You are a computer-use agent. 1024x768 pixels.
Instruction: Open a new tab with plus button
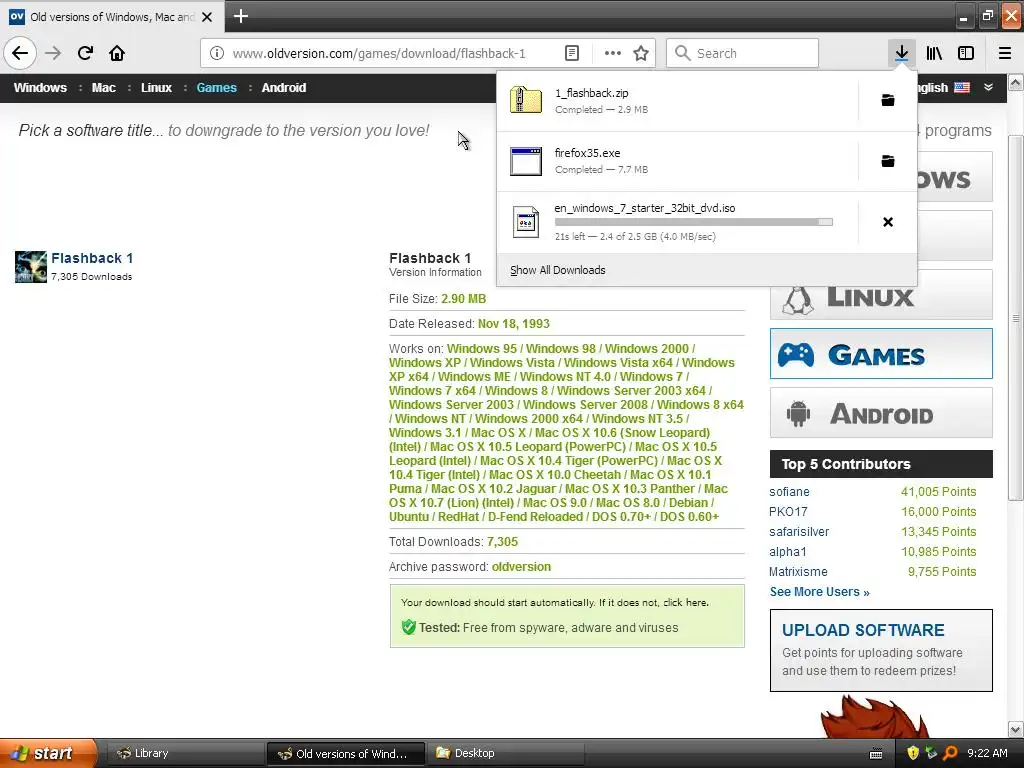point(241,16)
